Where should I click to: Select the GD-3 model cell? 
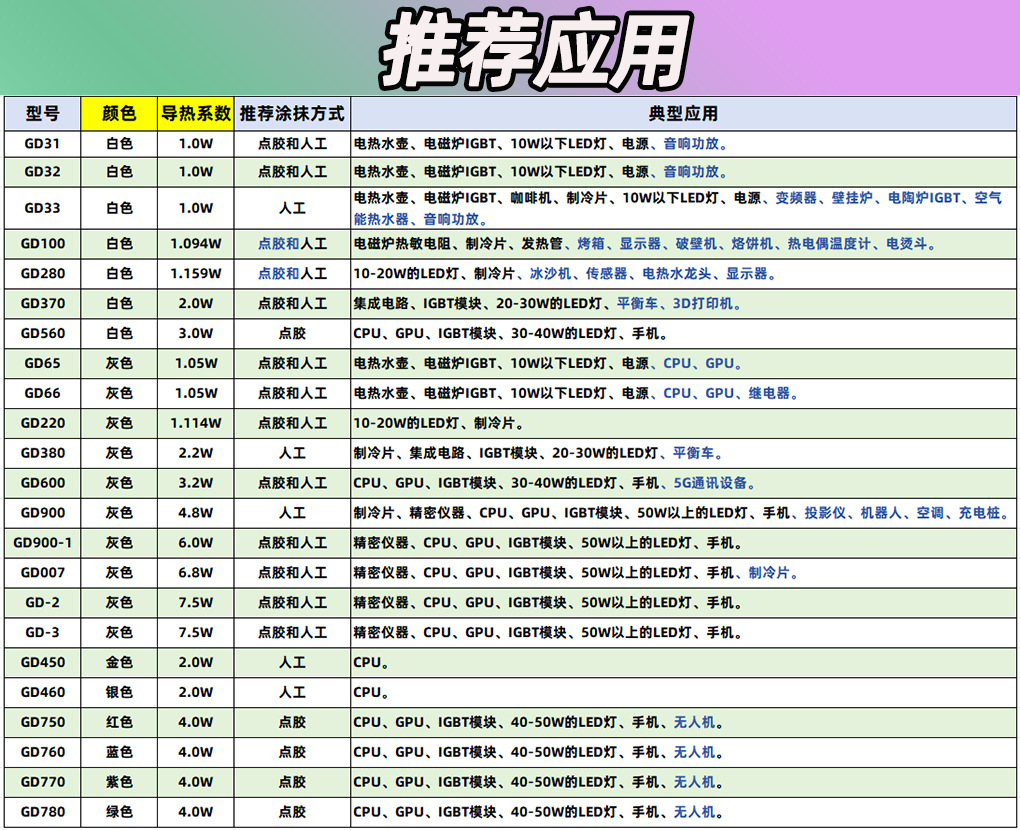coord(42,633)
